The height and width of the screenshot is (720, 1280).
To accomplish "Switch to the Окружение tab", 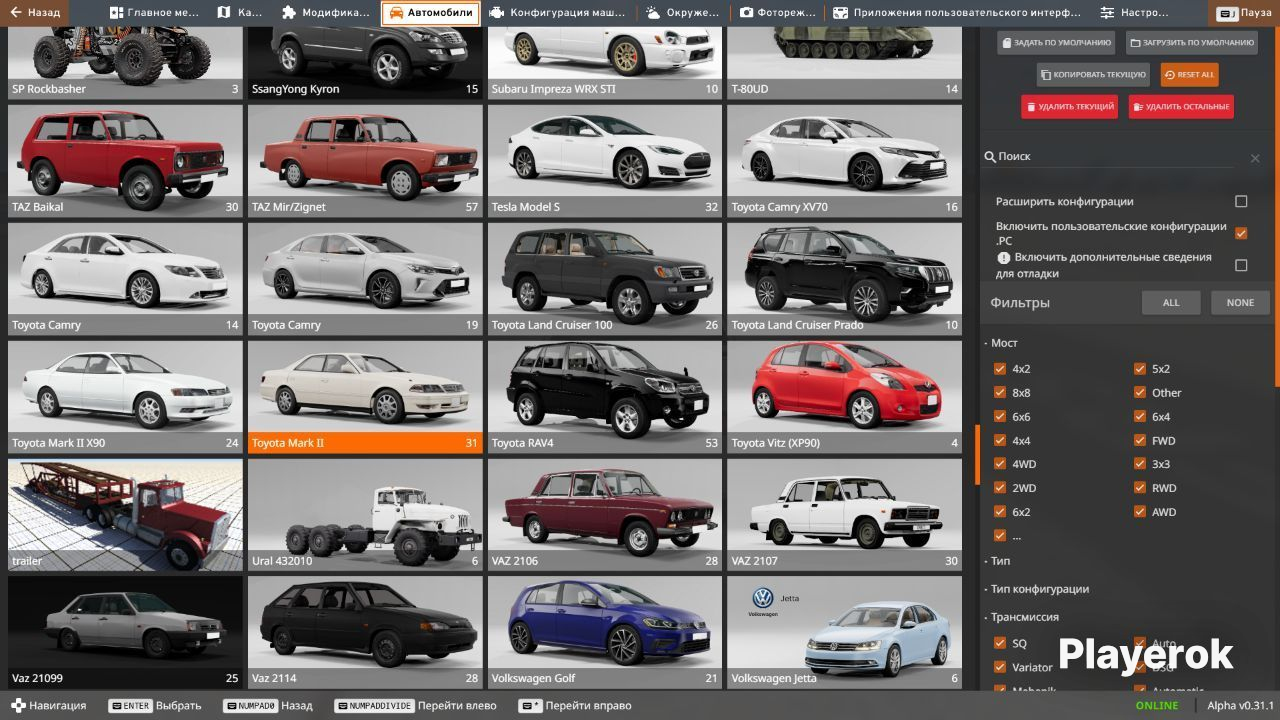I will click(682, 13).
